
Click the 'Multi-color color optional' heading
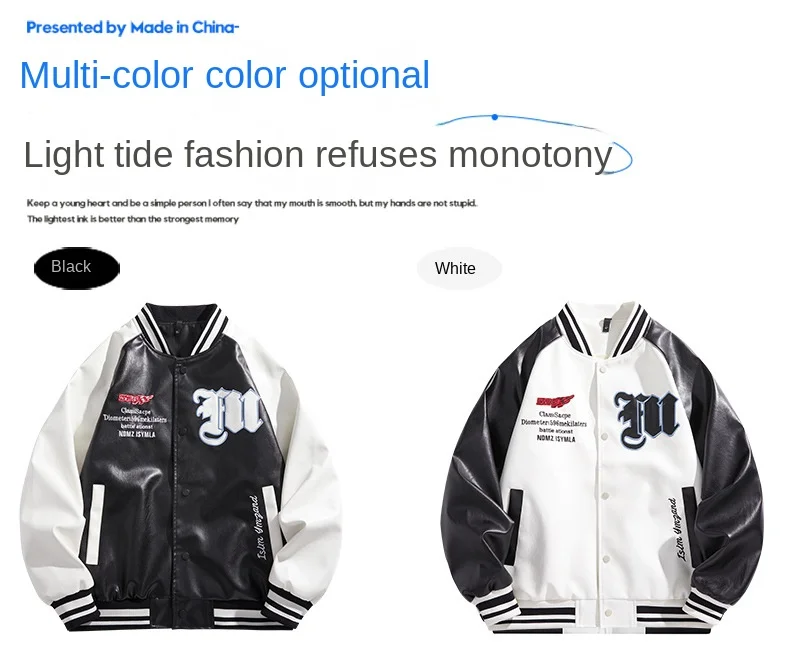click(225, 75)
